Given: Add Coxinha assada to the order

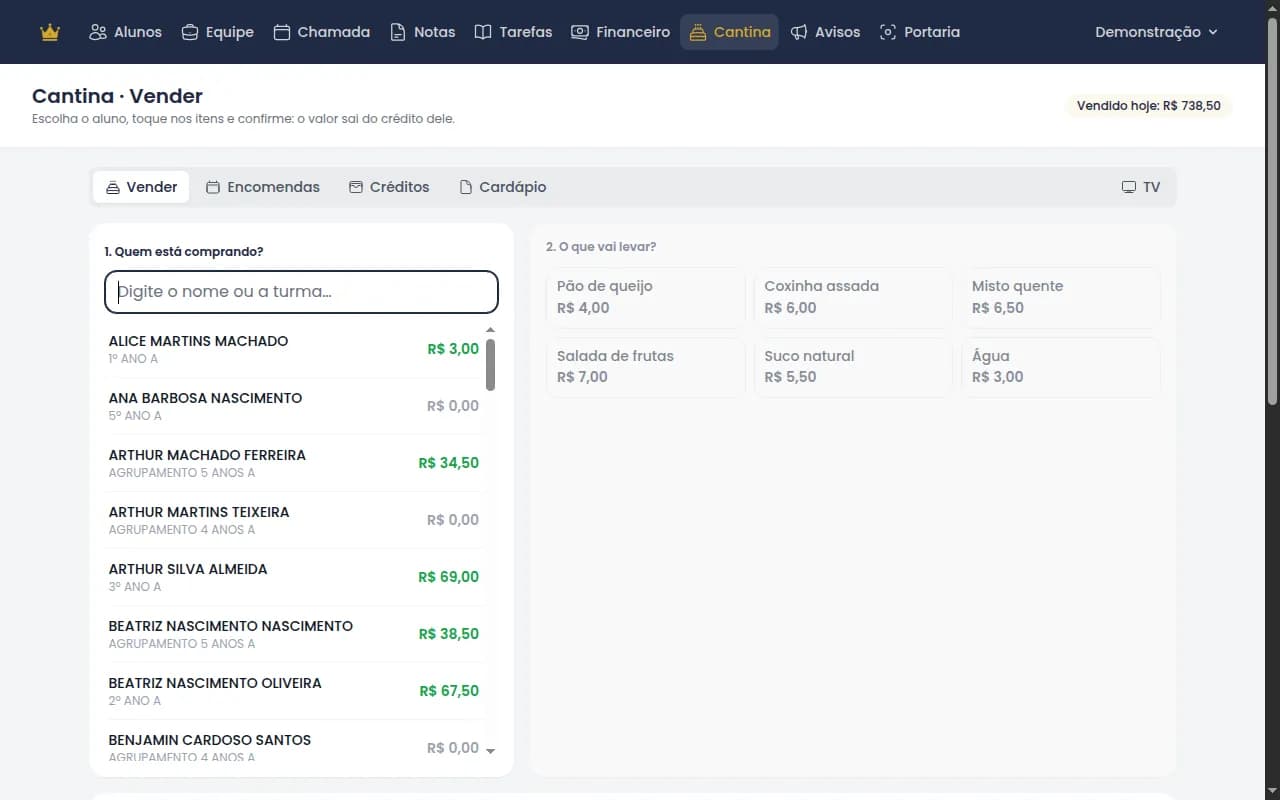Looking at the screenshot, I should click(x=853, y=297).
